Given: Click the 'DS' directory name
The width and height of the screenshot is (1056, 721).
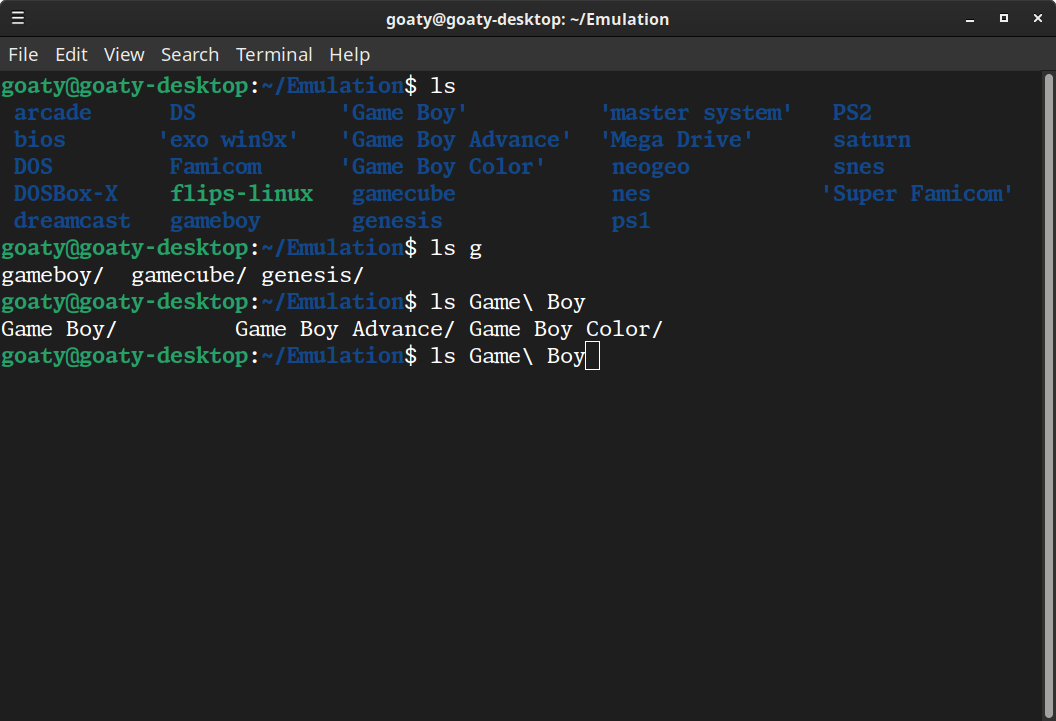Looking at the screenshot, I should 183,112.
